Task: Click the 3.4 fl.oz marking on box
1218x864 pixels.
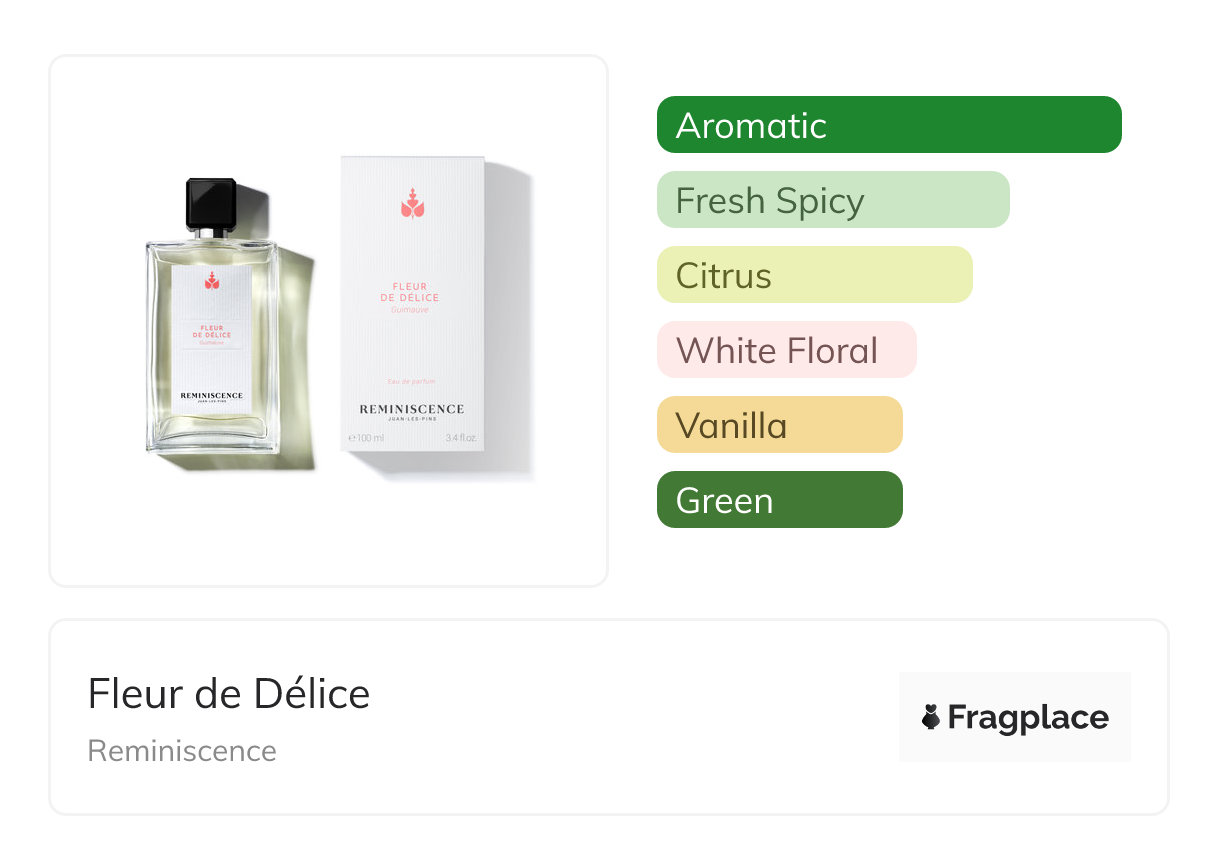Action: (461, 438)
